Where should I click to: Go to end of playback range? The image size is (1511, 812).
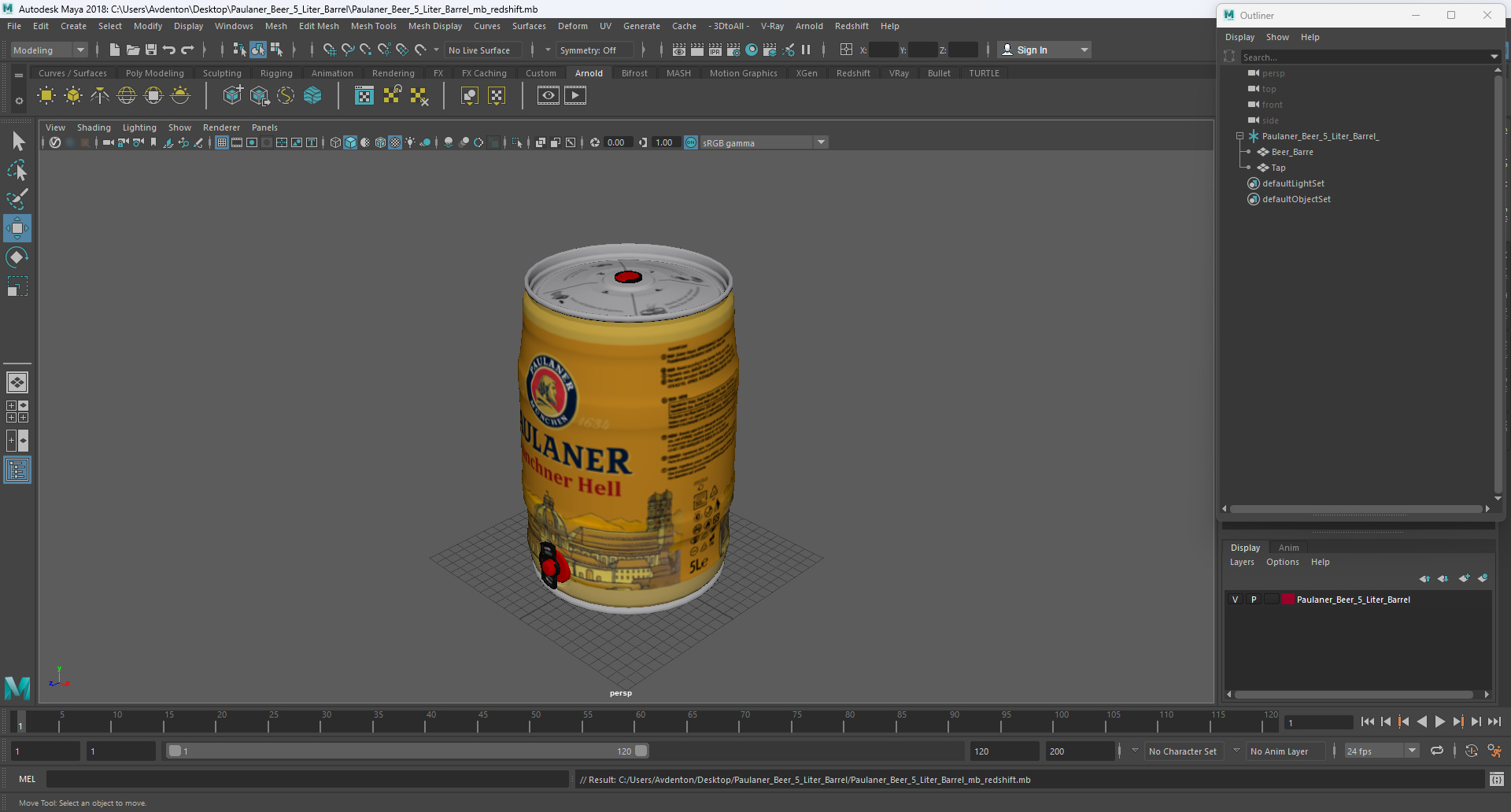coord(1494,722)
